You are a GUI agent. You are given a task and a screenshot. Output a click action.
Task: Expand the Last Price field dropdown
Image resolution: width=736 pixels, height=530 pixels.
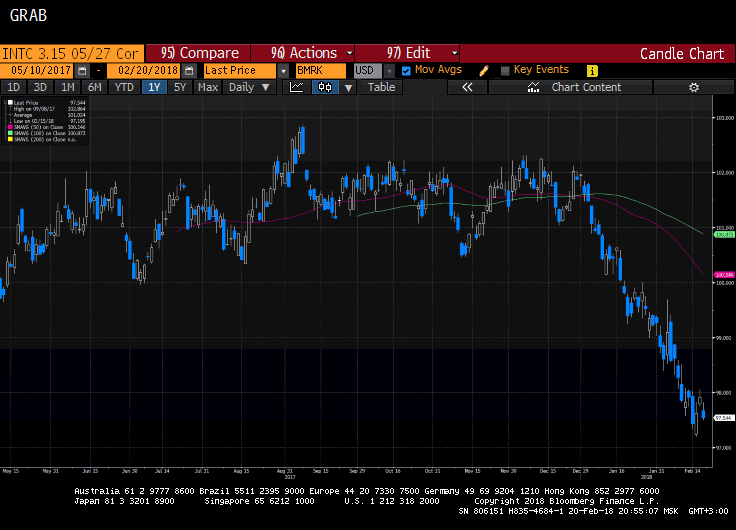283,71
